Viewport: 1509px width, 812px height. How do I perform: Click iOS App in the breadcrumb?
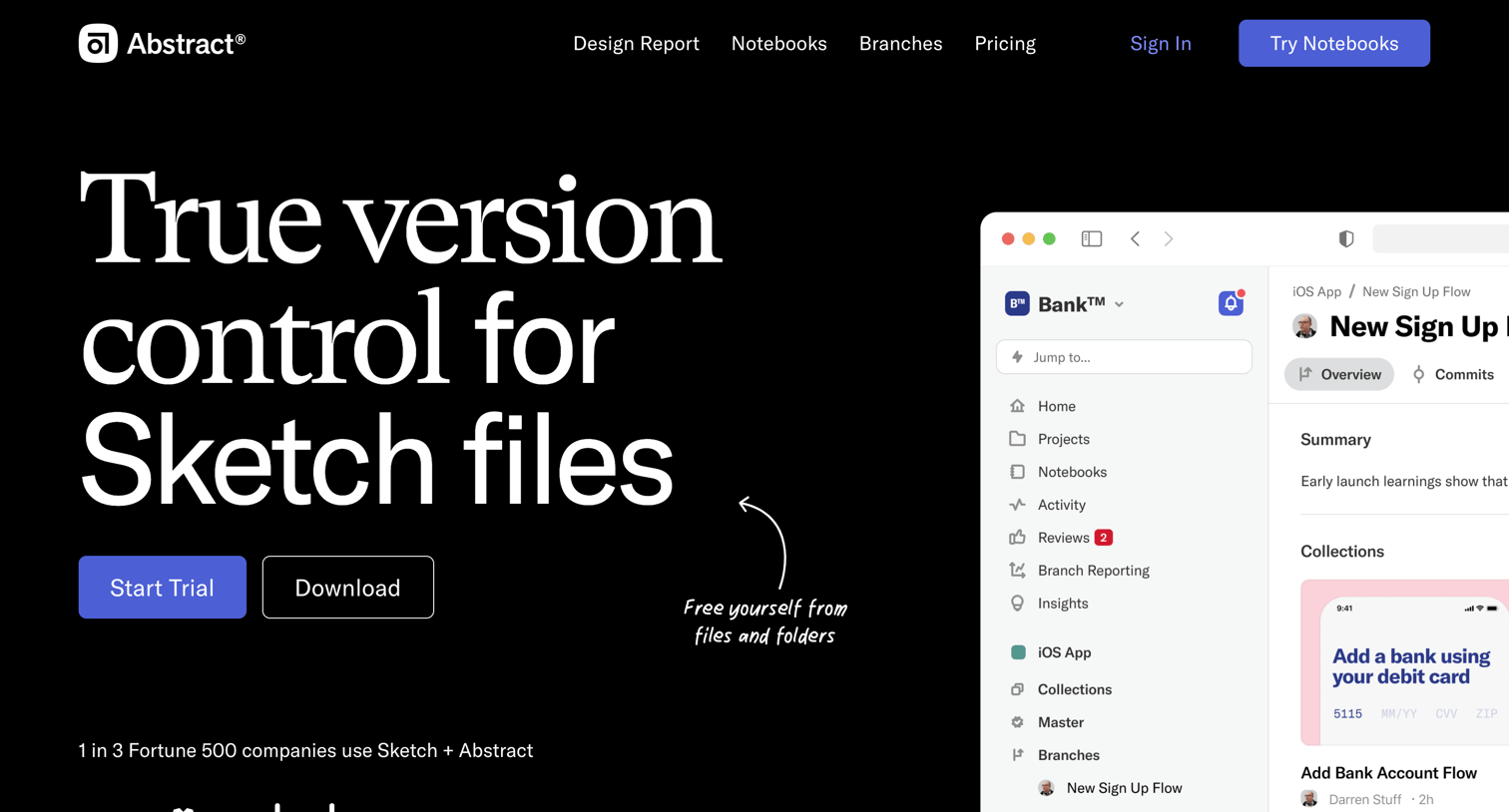point(1316,291)
